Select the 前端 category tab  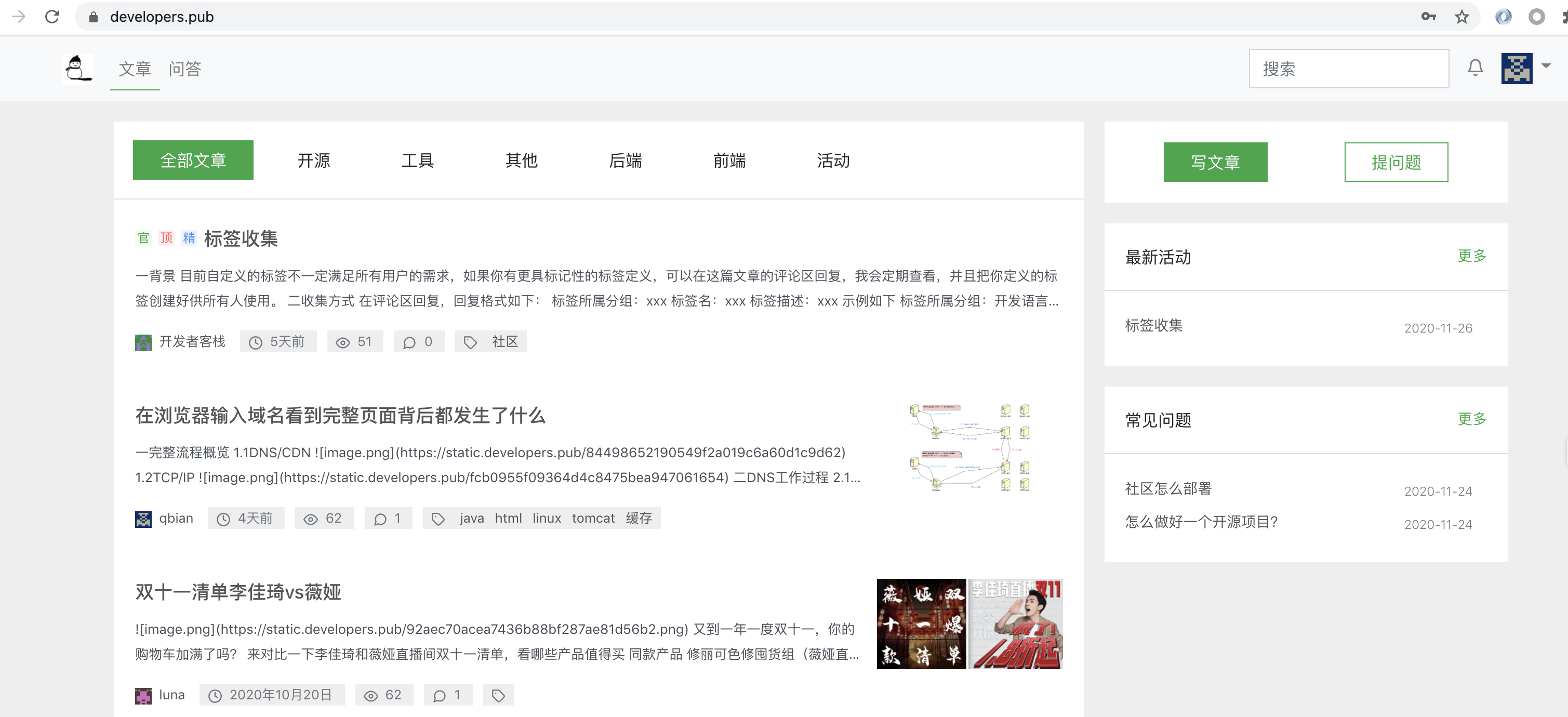click(729, 160)
